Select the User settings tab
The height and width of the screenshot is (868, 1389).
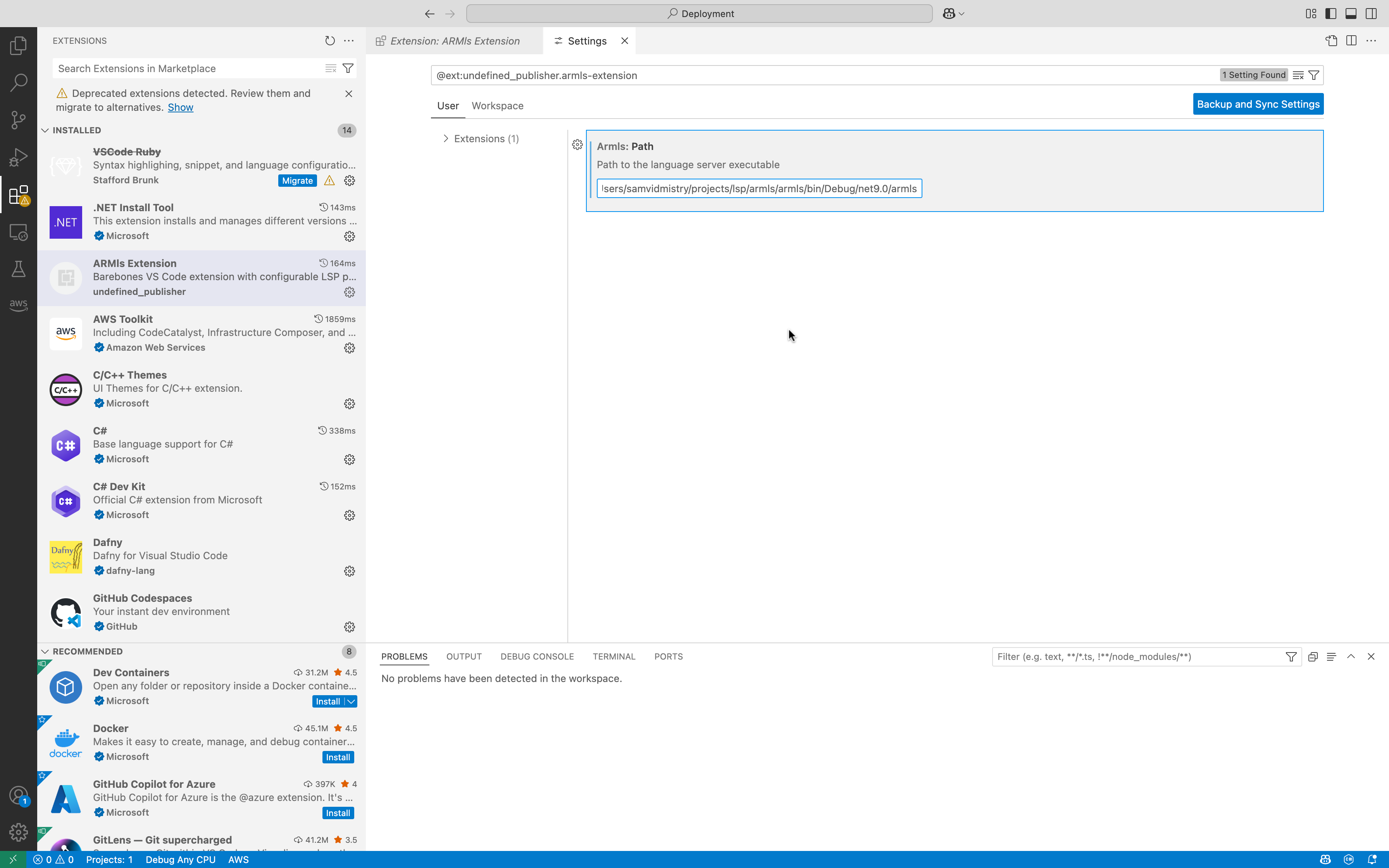[448, 106]
